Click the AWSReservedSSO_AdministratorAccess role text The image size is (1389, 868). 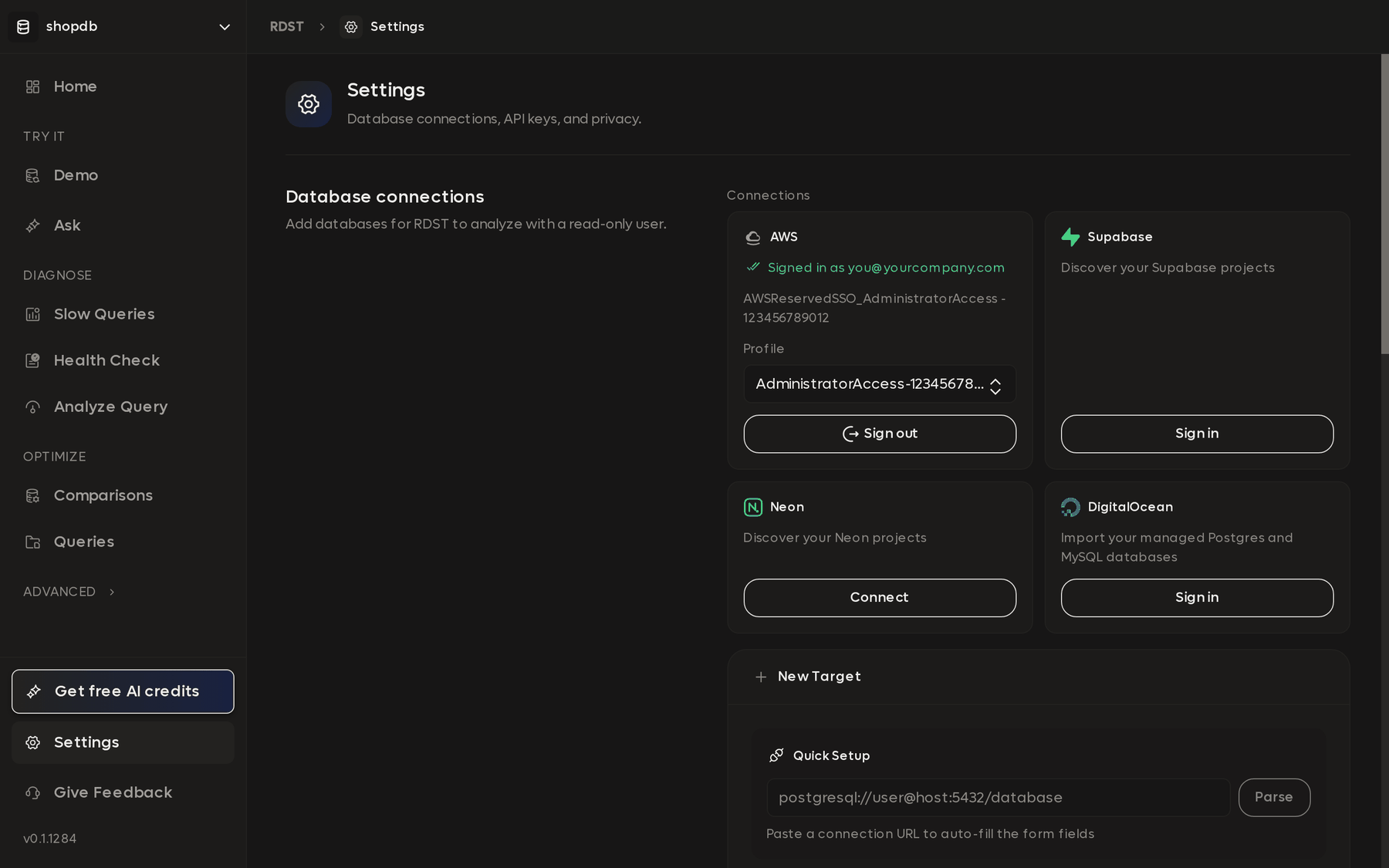point(874,308)
